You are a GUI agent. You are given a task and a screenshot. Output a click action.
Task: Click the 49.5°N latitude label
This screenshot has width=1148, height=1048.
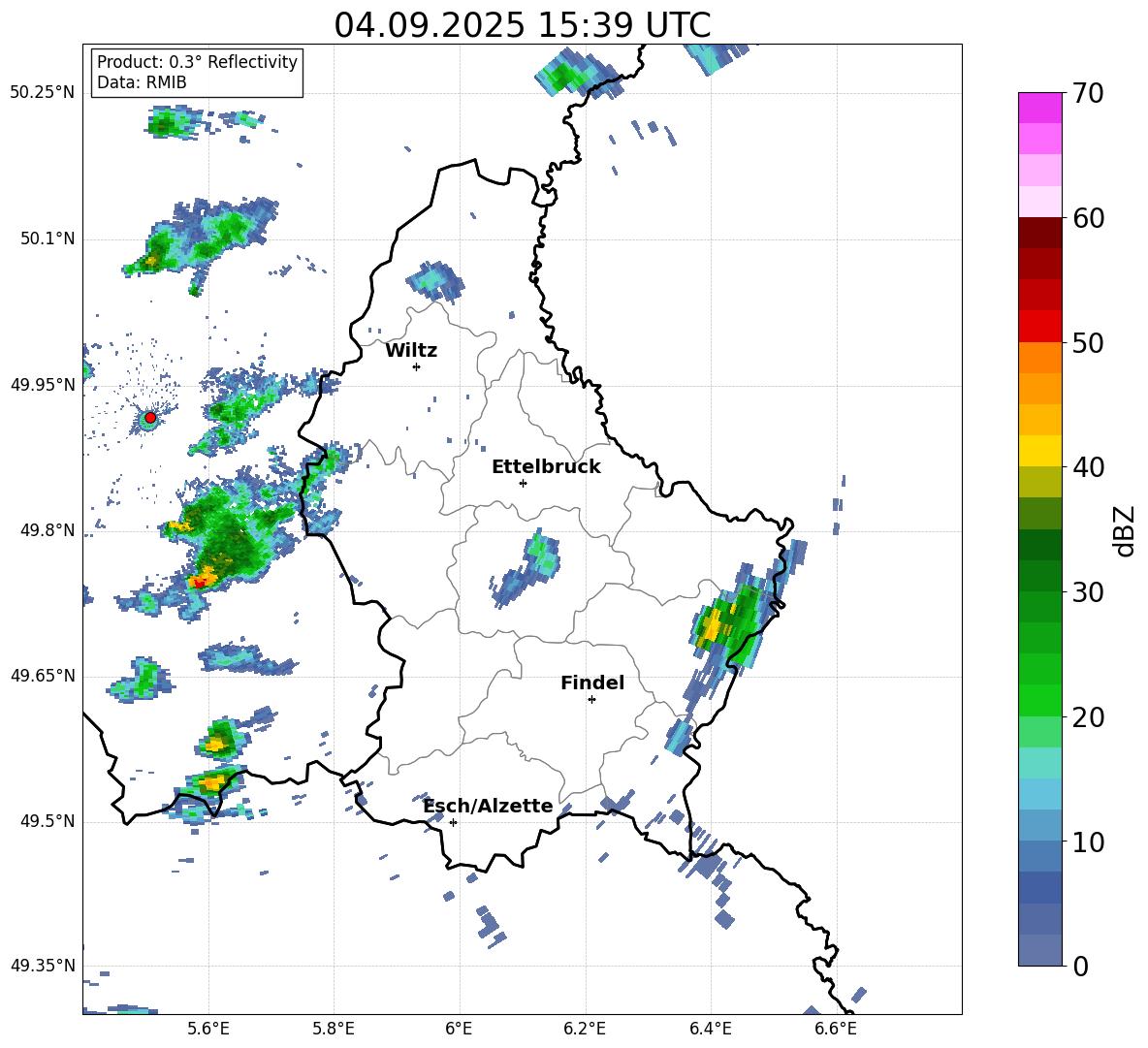[48, 821]
